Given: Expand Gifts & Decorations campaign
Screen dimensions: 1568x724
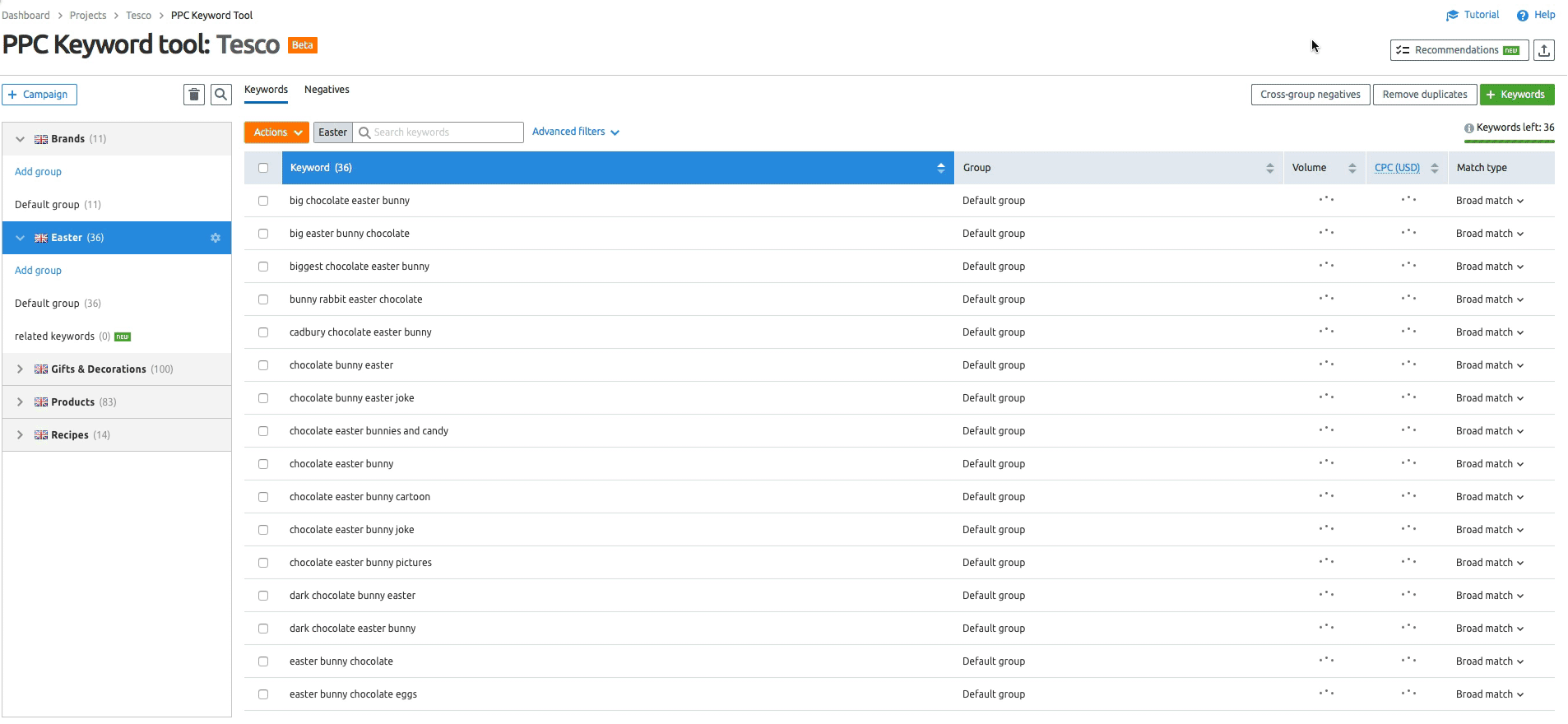Looking at the screenshot, I should click(20, 369).
